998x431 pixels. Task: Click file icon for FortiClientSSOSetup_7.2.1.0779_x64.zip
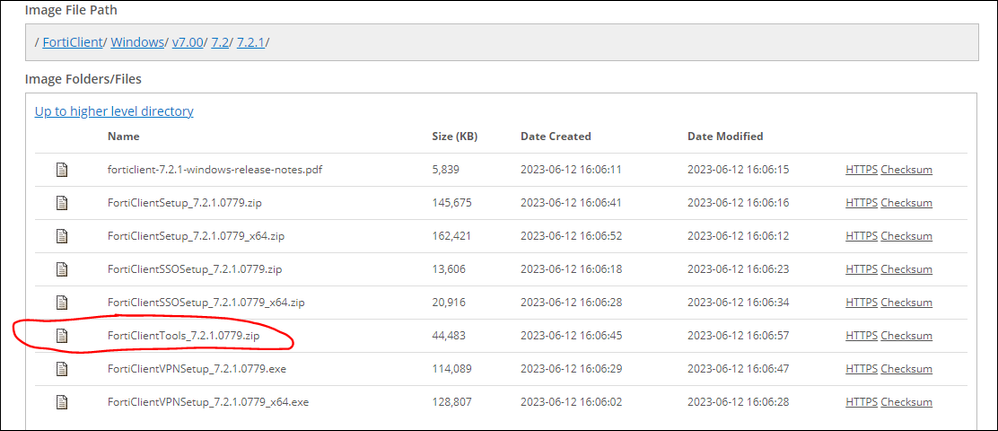click(x=62, y=302)
